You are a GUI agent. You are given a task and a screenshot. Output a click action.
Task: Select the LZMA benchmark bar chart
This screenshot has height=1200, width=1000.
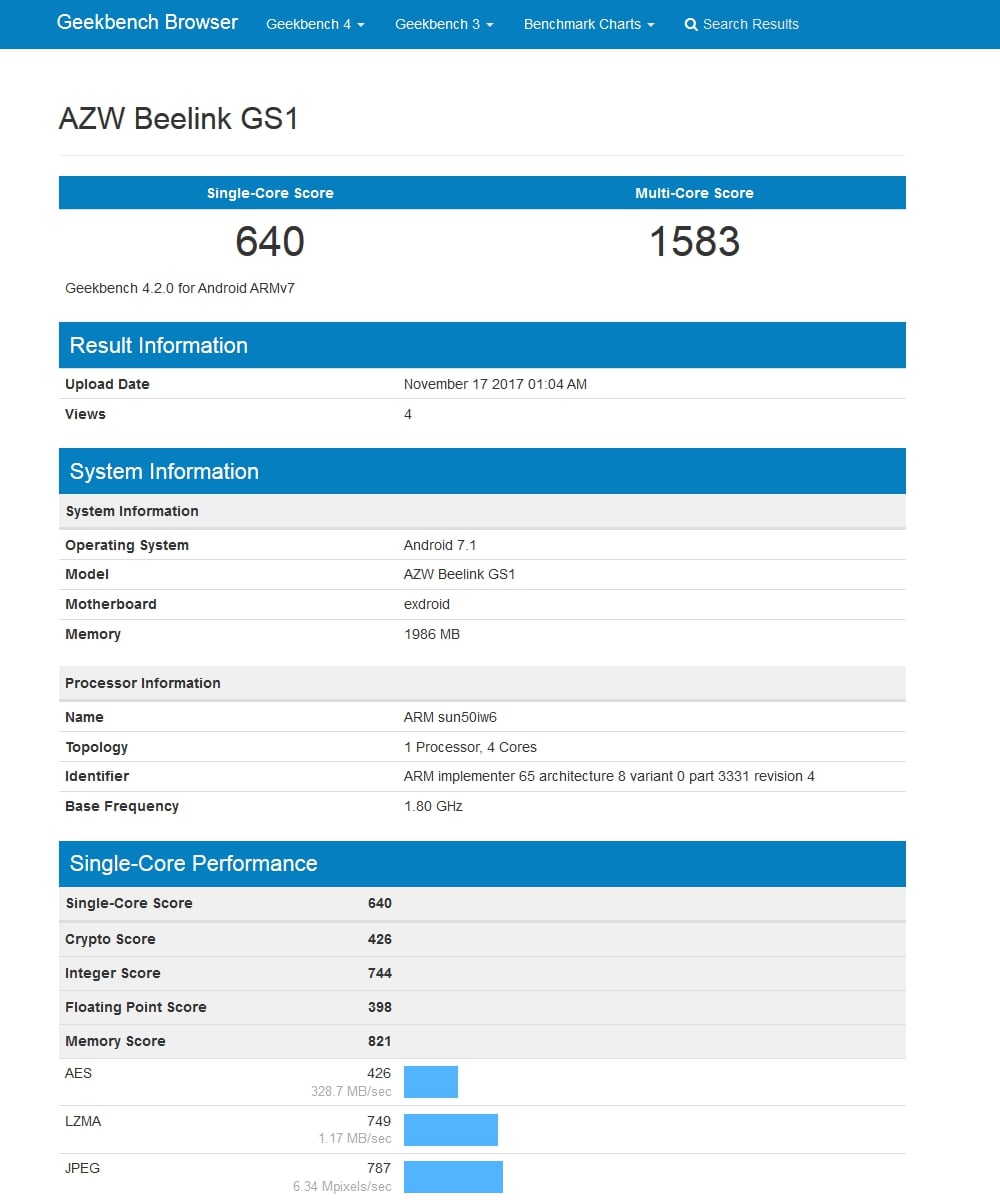450,1129
